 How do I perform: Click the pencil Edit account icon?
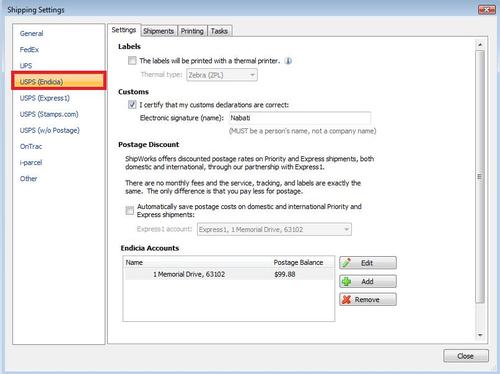pyautogui.click(x=346, y=263)
